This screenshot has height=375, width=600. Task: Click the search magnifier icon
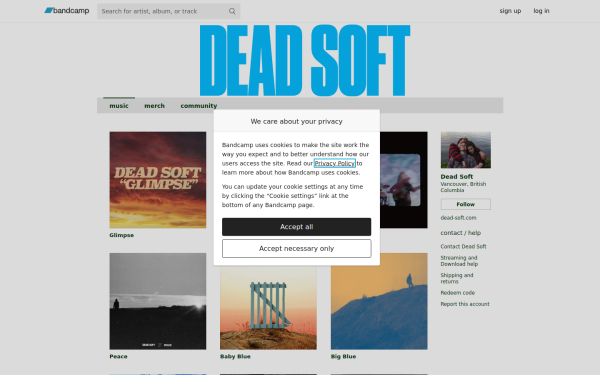[232, 11]
